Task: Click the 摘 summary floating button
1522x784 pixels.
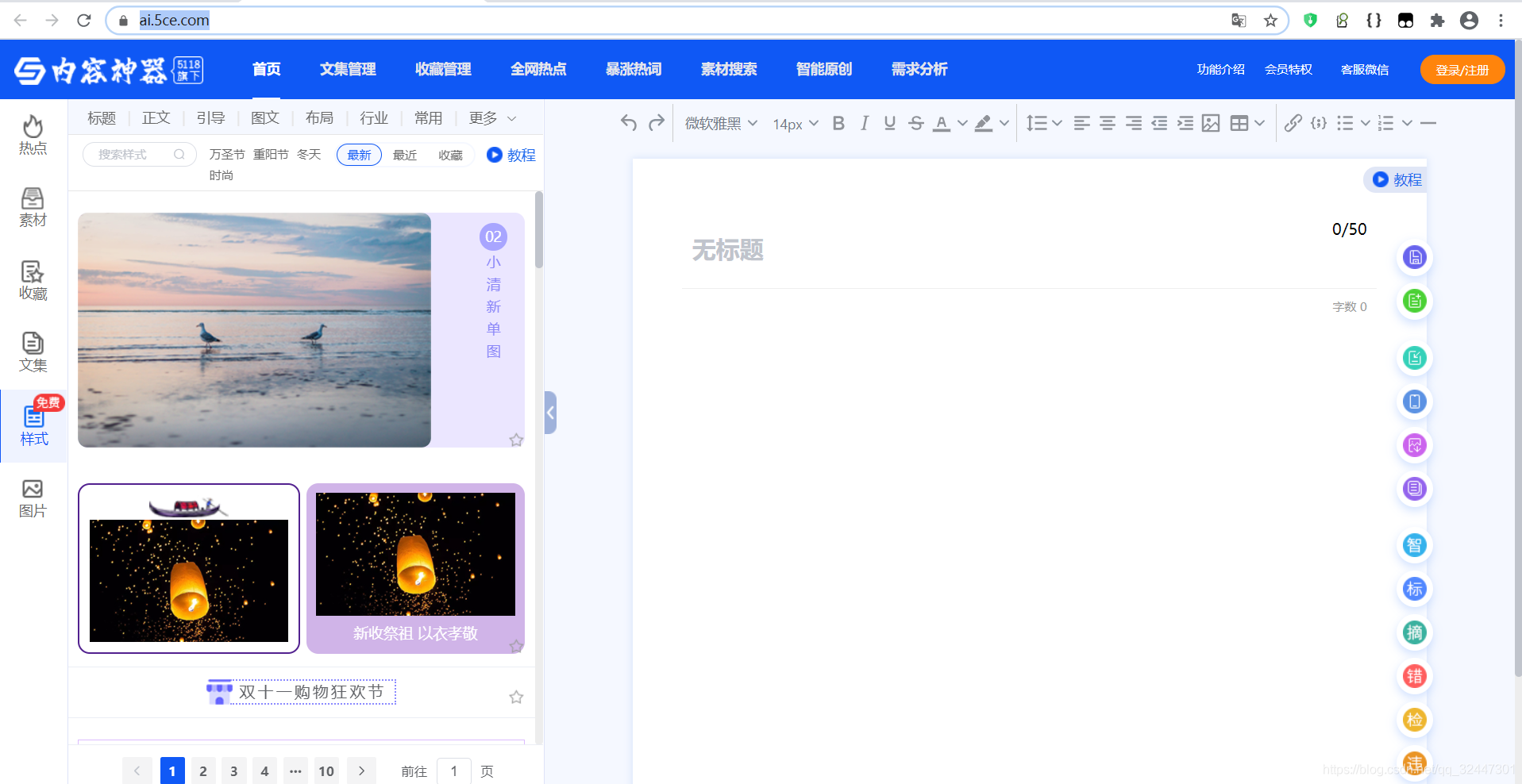Action: pos(1415,632)
